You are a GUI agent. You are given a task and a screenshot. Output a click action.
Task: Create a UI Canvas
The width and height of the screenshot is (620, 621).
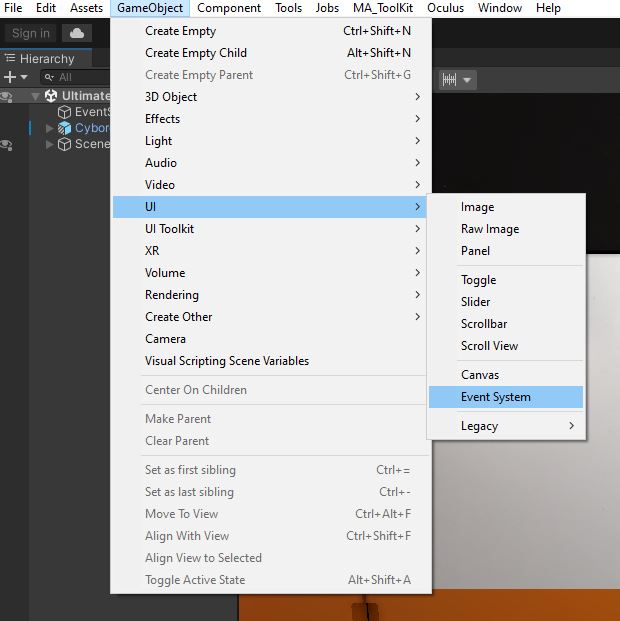(x=506, y=375)
